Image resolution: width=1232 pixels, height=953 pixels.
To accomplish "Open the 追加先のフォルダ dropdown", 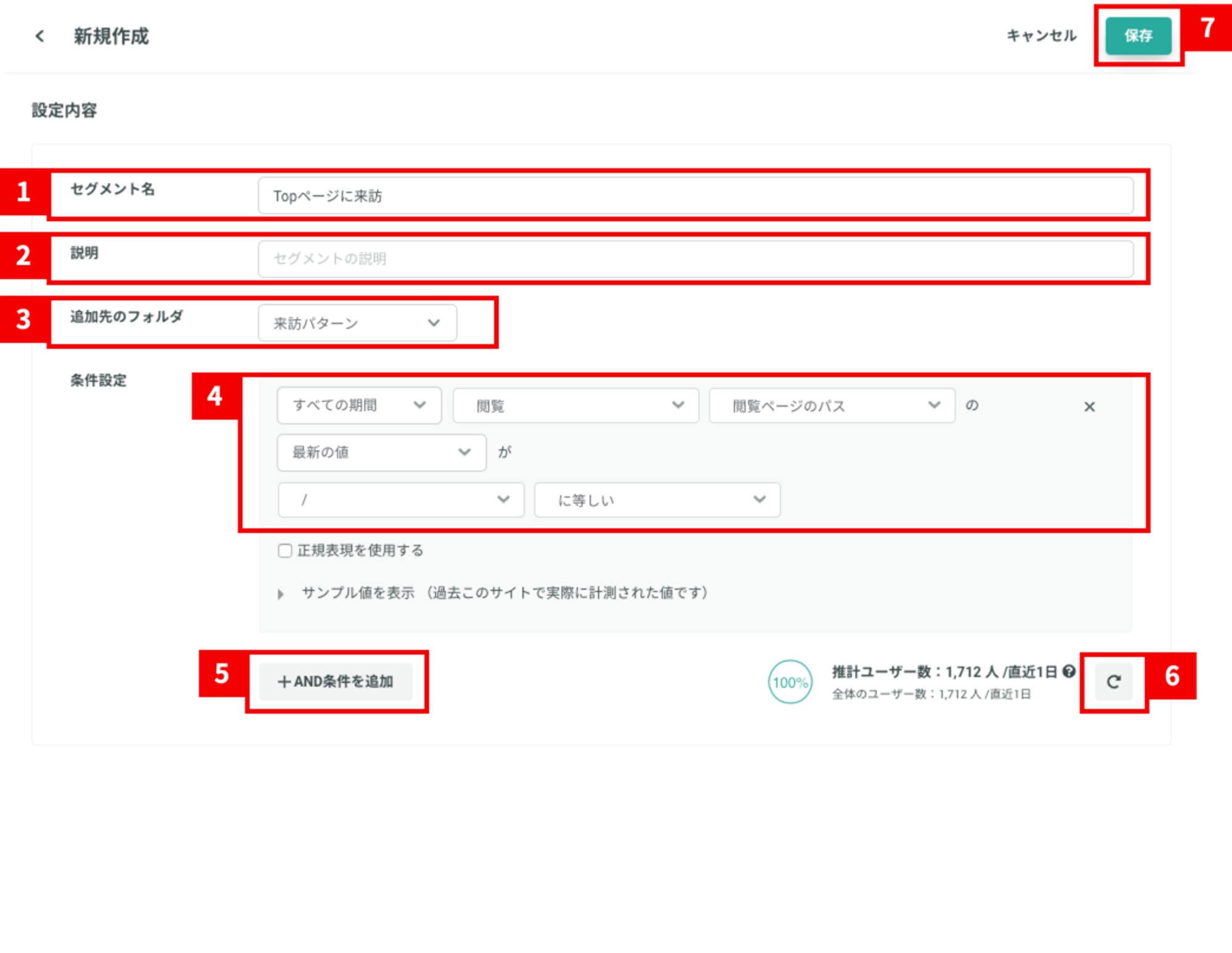I will [357, 323].
